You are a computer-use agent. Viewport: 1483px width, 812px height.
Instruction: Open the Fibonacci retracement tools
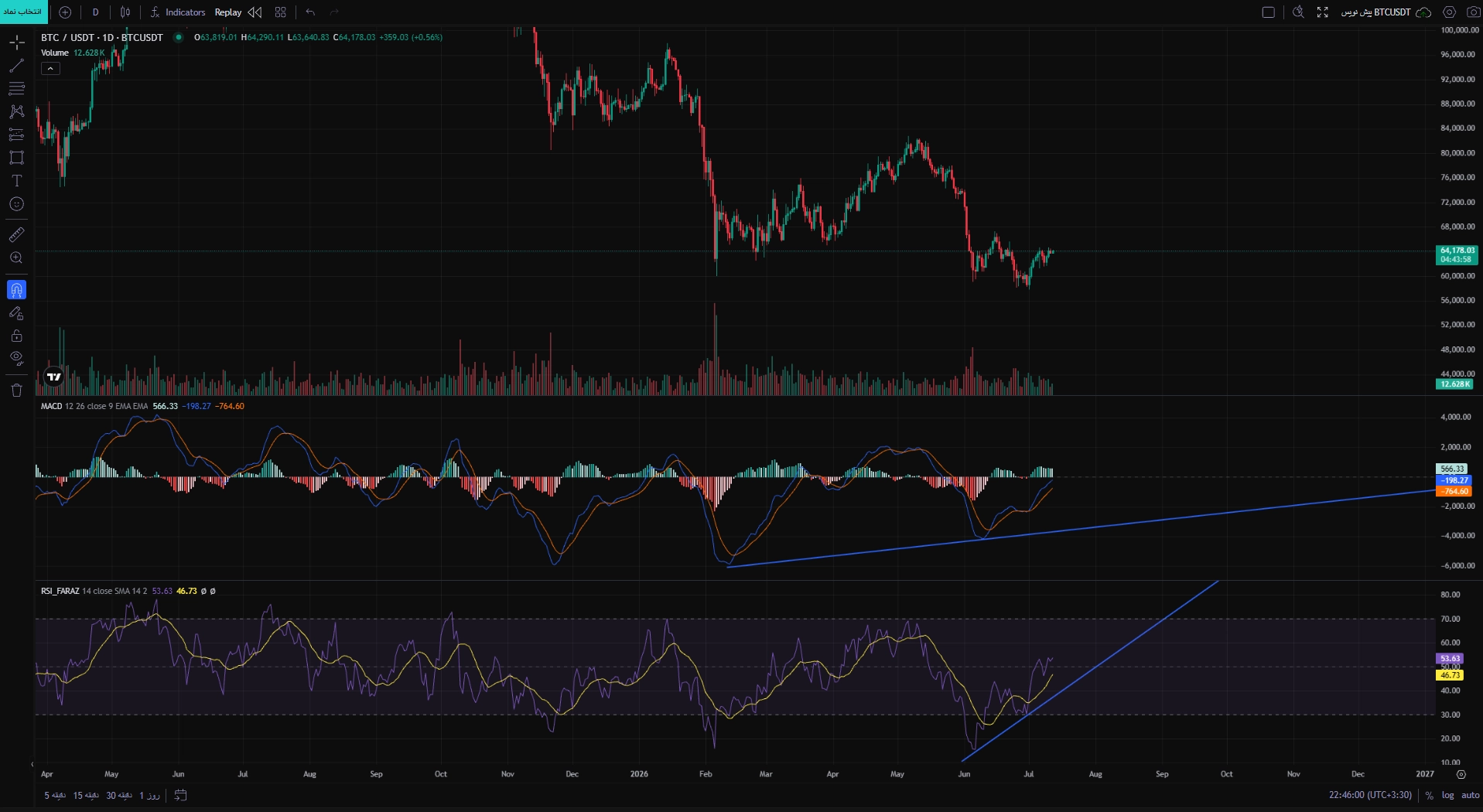[16, 88]
